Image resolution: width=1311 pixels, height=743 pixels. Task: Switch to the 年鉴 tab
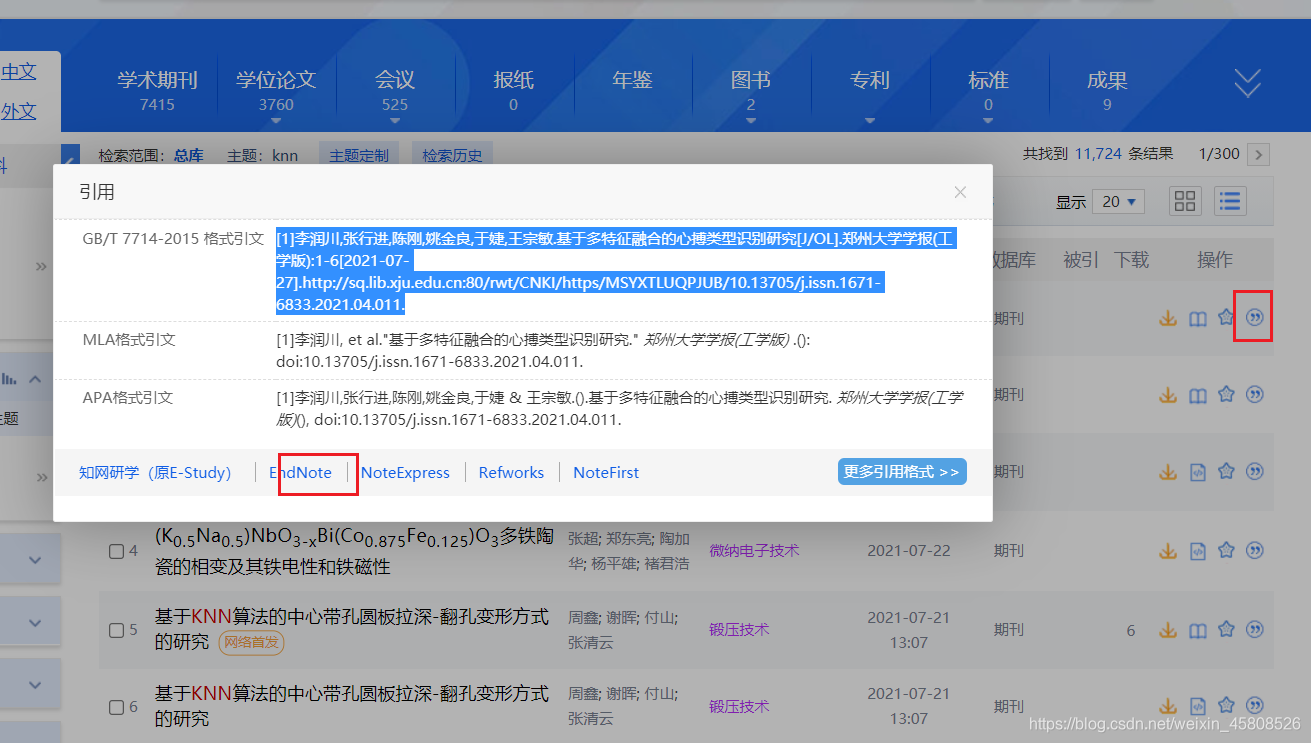(x=632, y=80)
